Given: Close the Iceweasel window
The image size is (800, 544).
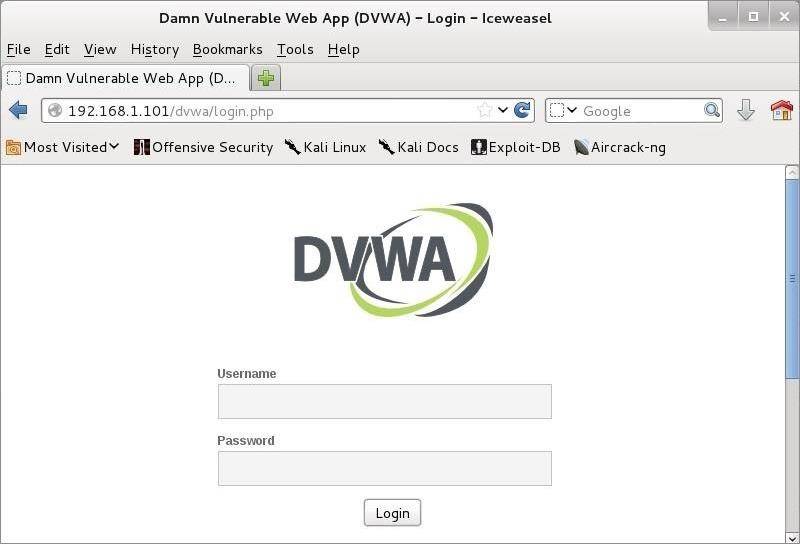Looking at the screenshot, I should point(784,17).
